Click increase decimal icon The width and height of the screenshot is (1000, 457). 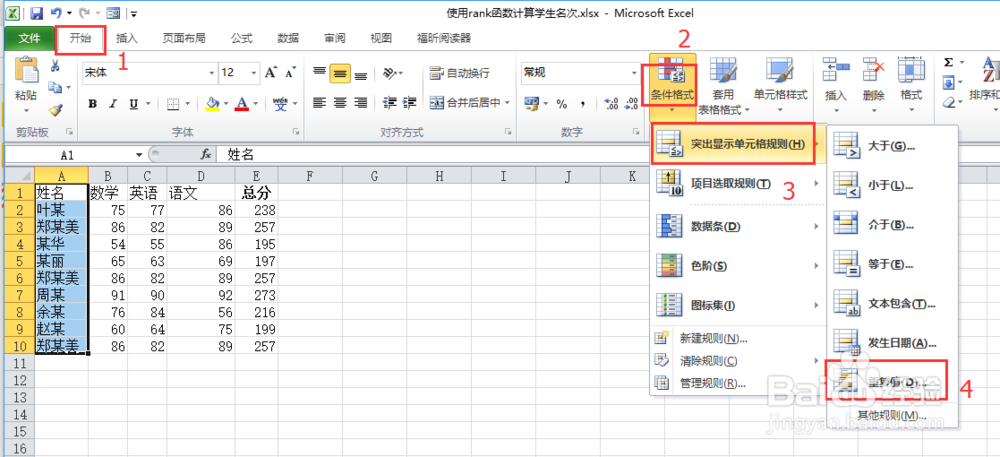click(610, 103)
